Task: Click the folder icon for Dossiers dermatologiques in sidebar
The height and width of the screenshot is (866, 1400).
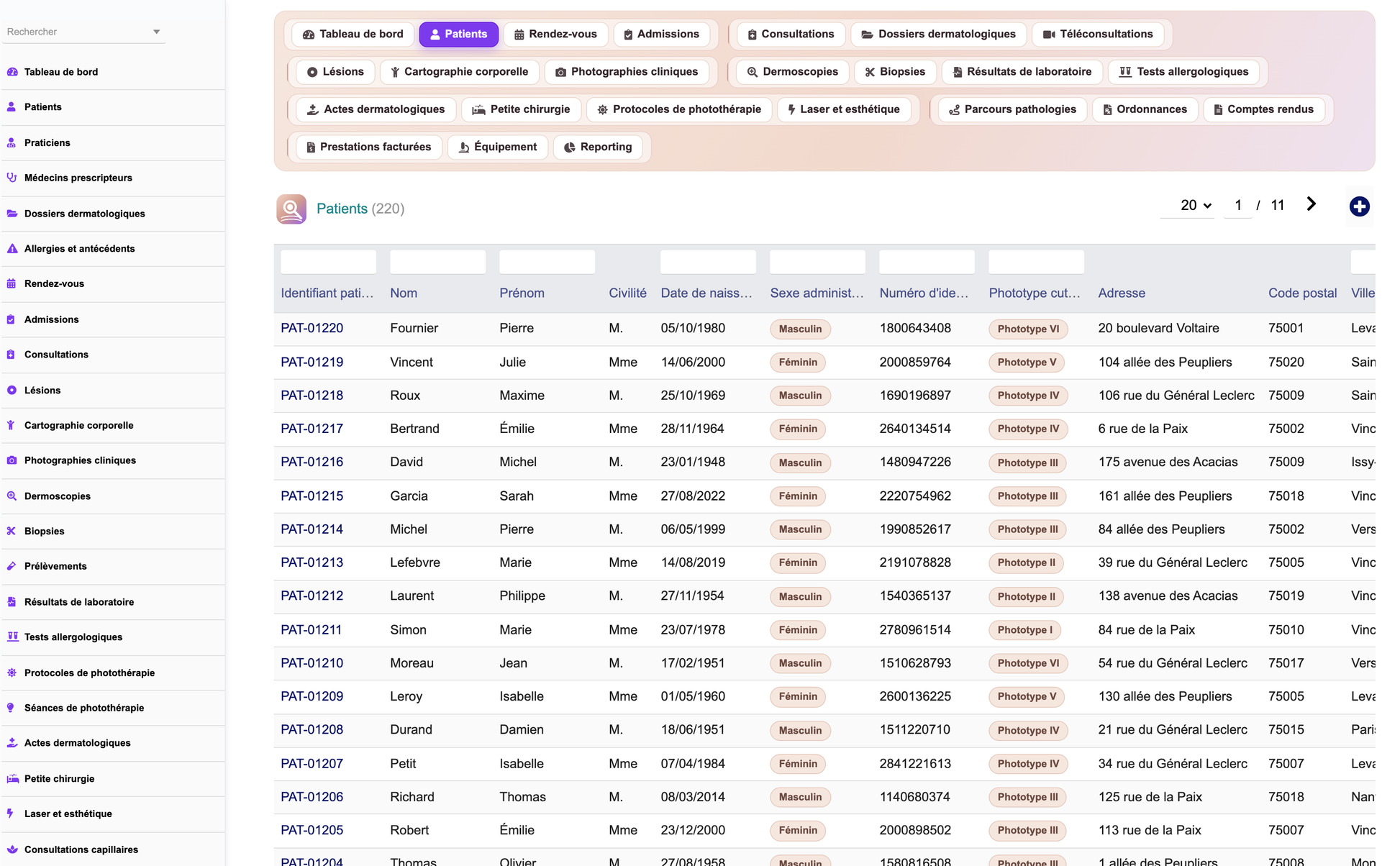Action: tap(12, 214)
